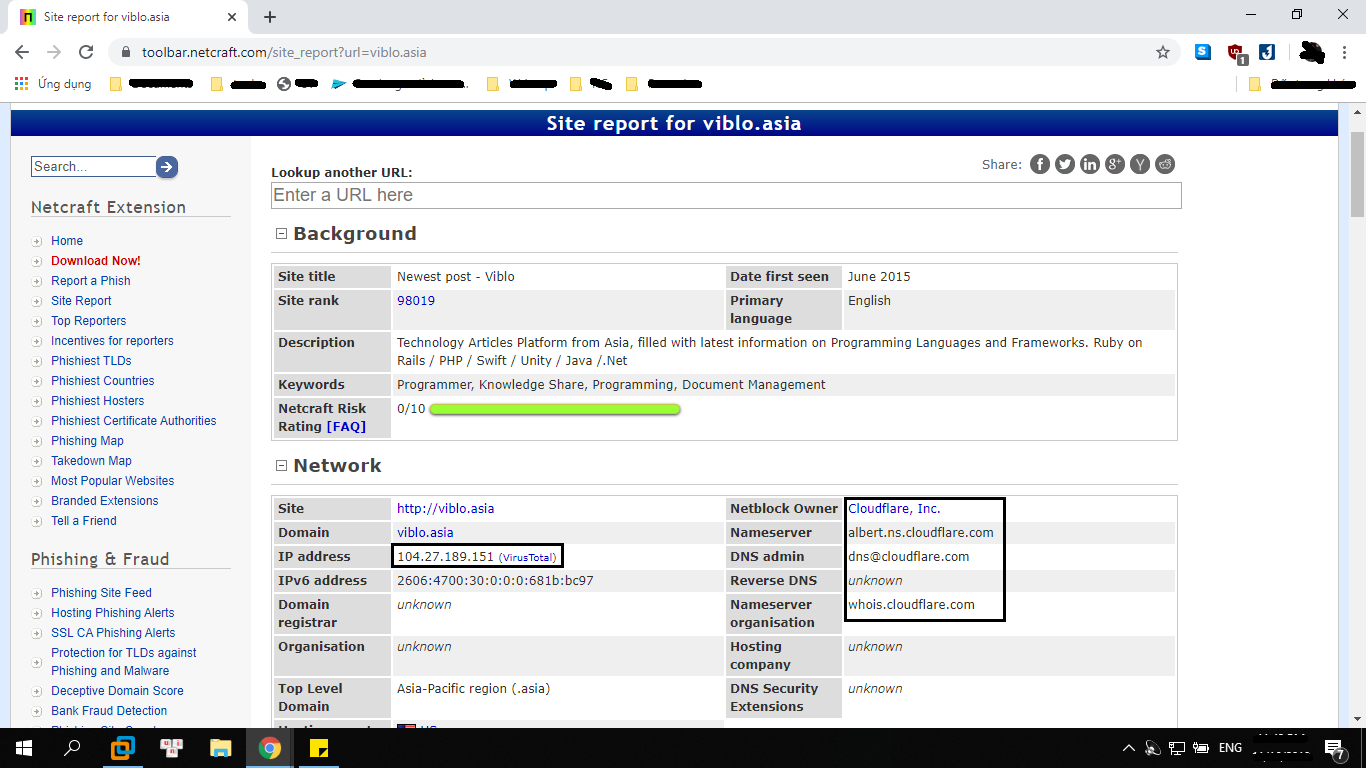Show hidden system tray icons
Image resolution: width=1366 pixels, height=768 pixels.
click(x=1129, y=748)
